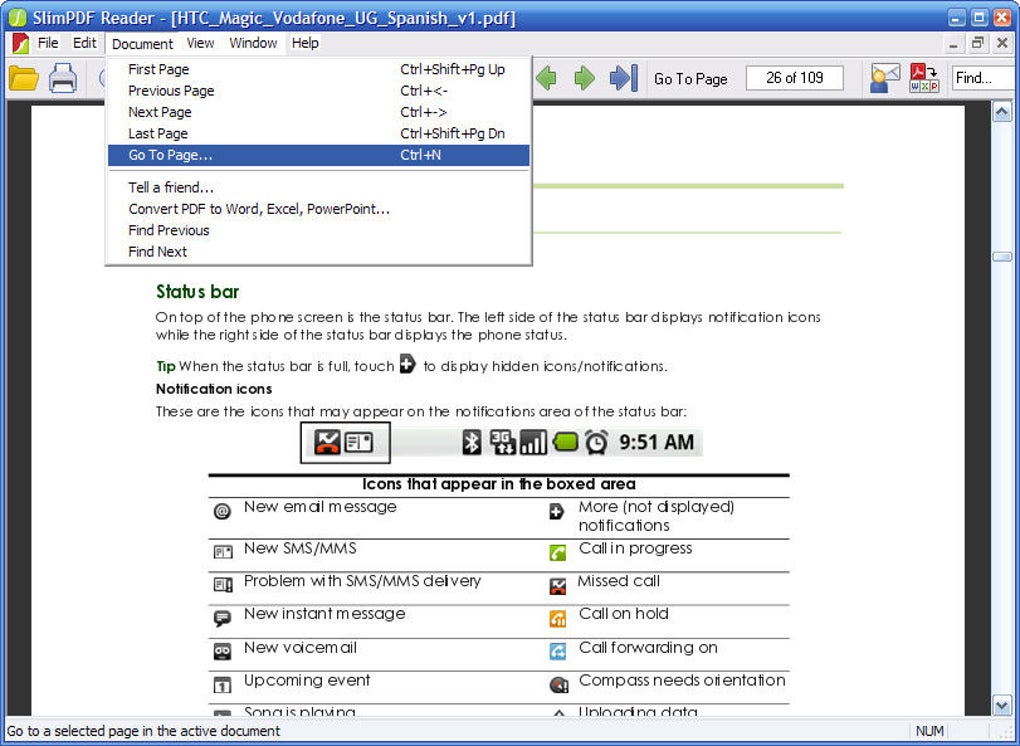
Task: Click 'New instant message' row text
Action: tap(325, 613)
